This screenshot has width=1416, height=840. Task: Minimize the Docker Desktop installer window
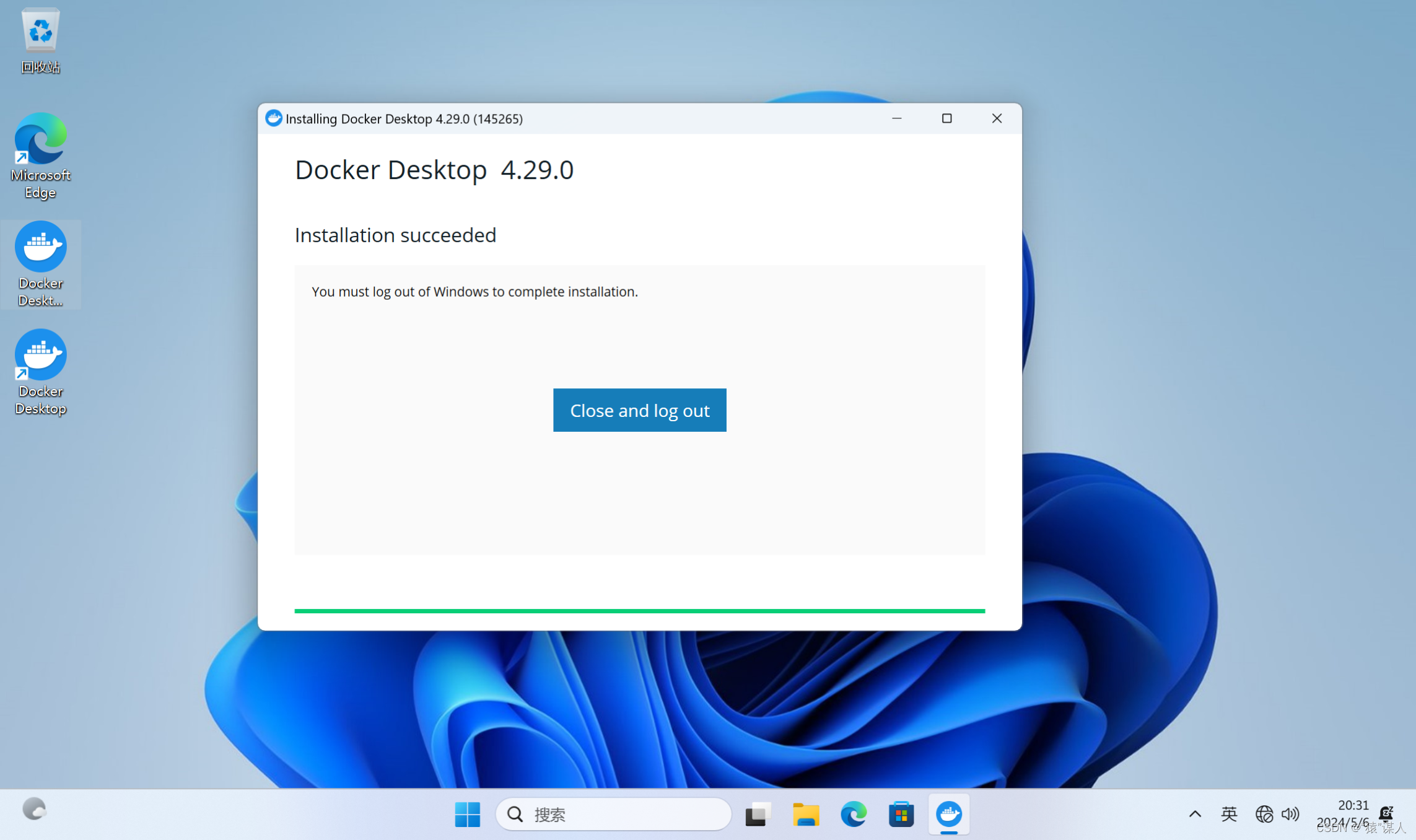point(897,118)
